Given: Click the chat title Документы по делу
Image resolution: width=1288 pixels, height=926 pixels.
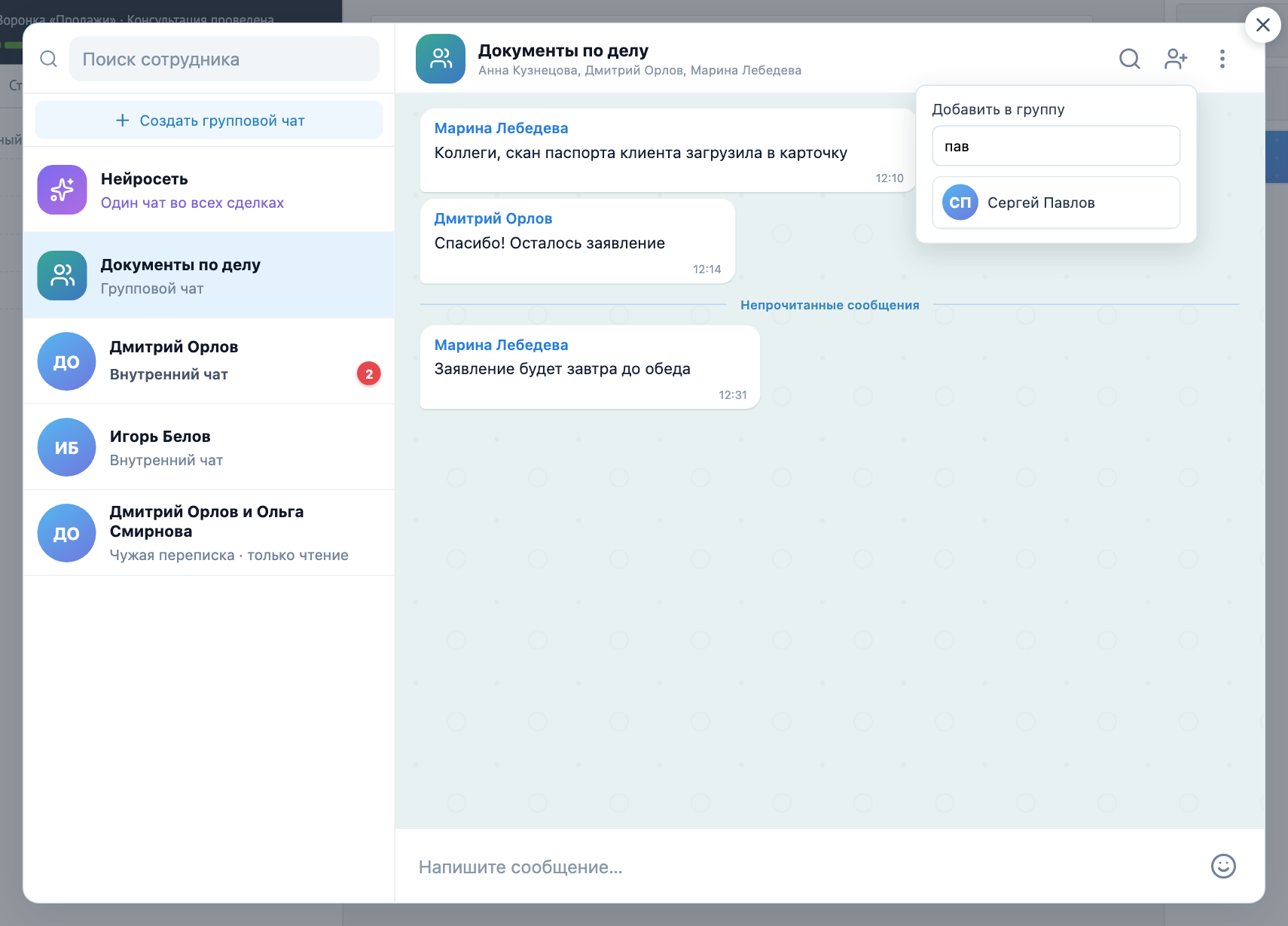Looking at the screenshot, I should click(x=563, y=50).
